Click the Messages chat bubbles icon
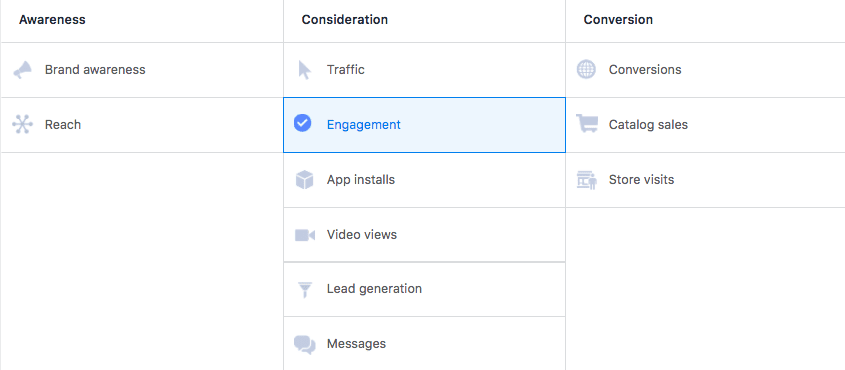 click(x=304, y=344)
